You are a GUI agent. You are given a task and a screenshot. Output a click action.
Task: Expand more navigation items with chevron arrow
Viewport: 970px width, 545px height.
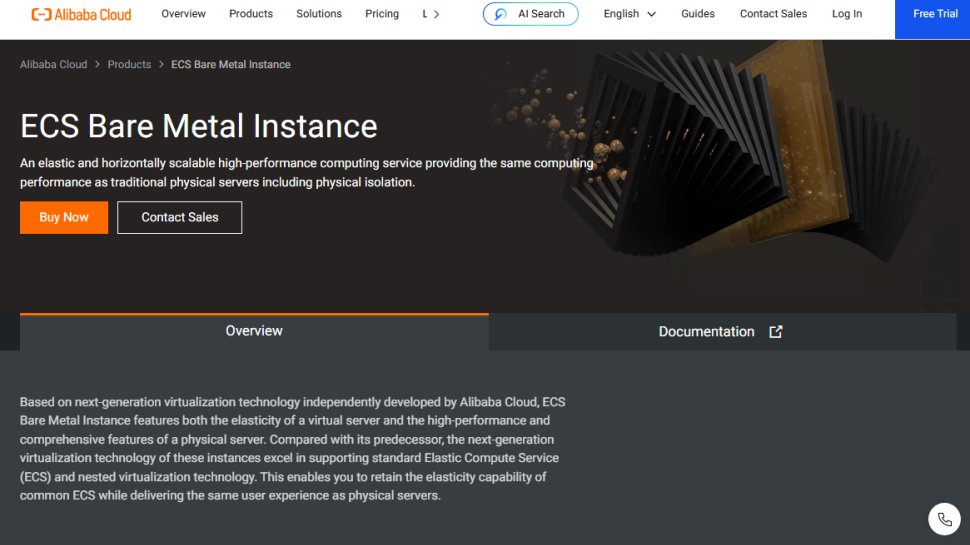point(437,14)
